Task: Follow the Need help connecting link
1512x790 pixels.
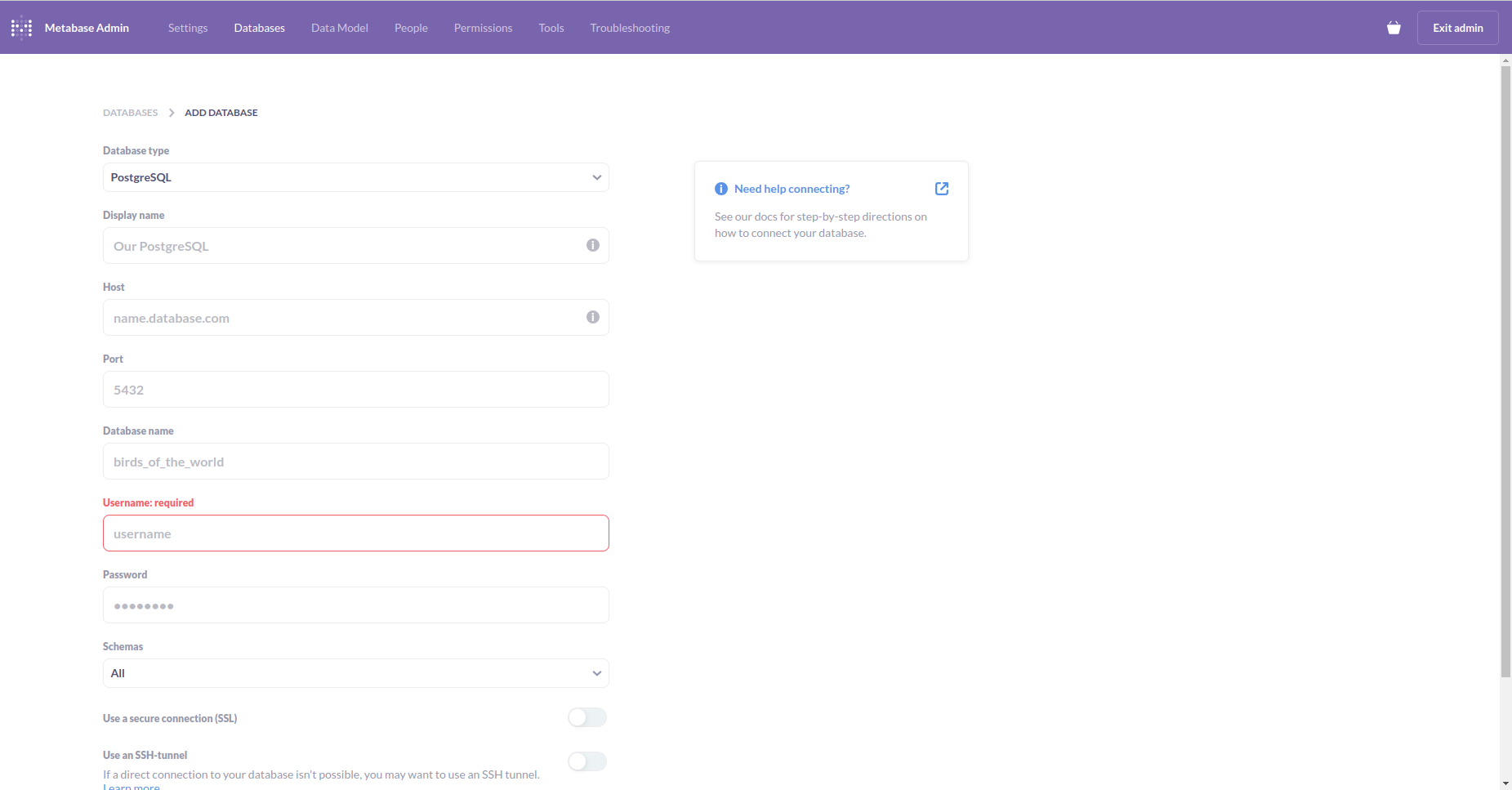Action: coord(792,188)
